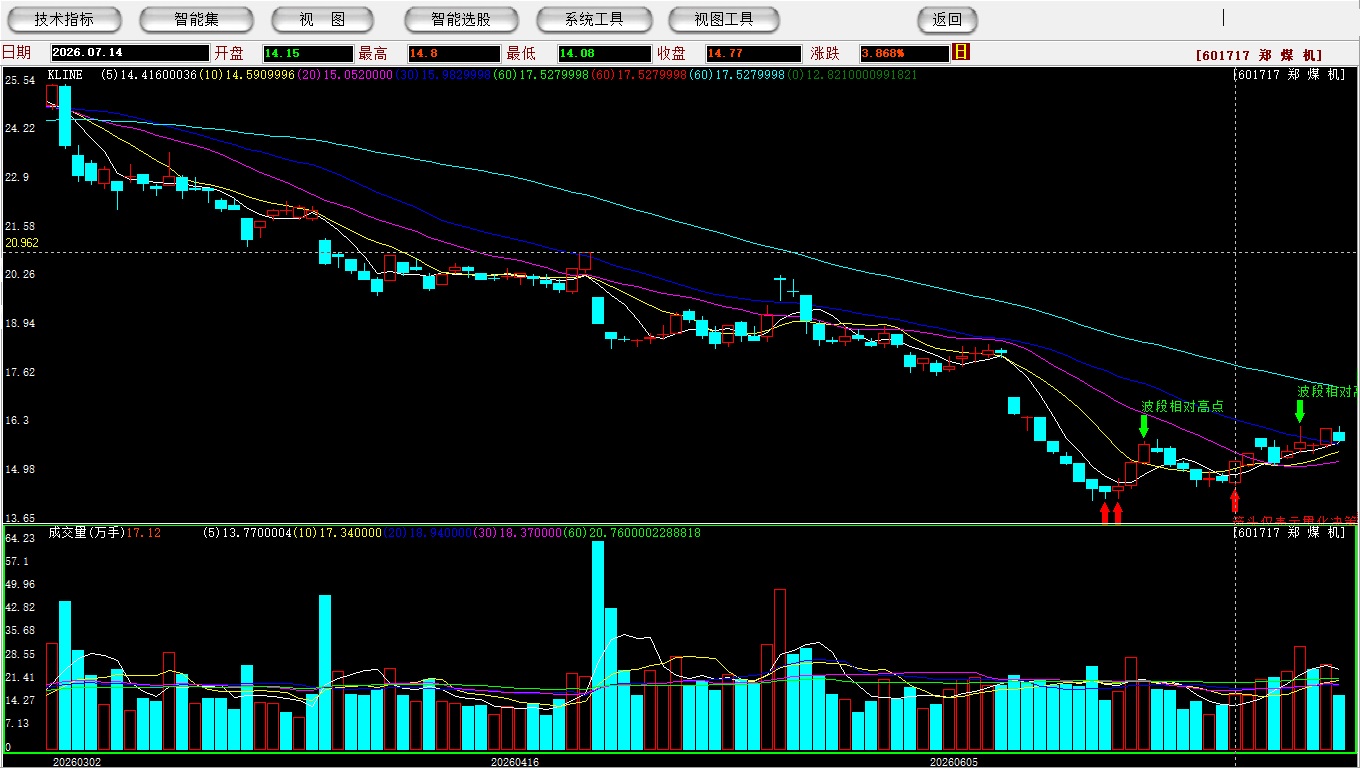Click the 16.3 price axis label

18,421
